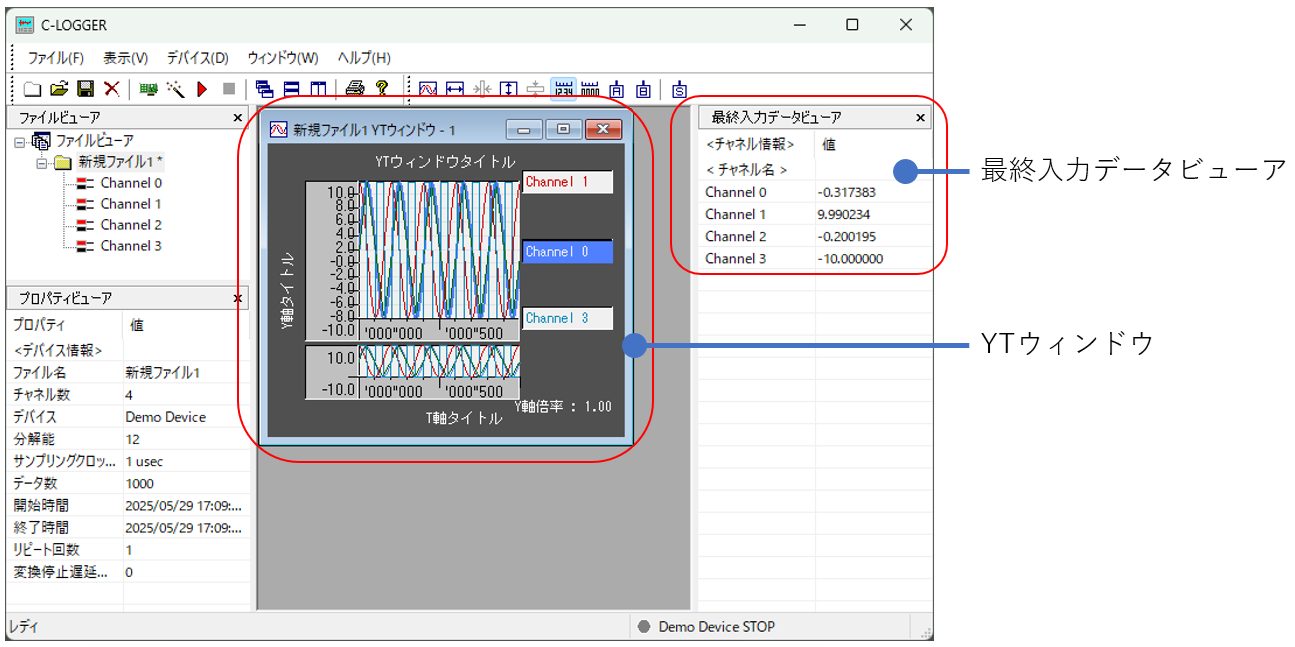Viewport: 1295px width, 647px height.
Task: Click the New file toolbar icon
Action: pyautogui.click(x=32, y=89)
